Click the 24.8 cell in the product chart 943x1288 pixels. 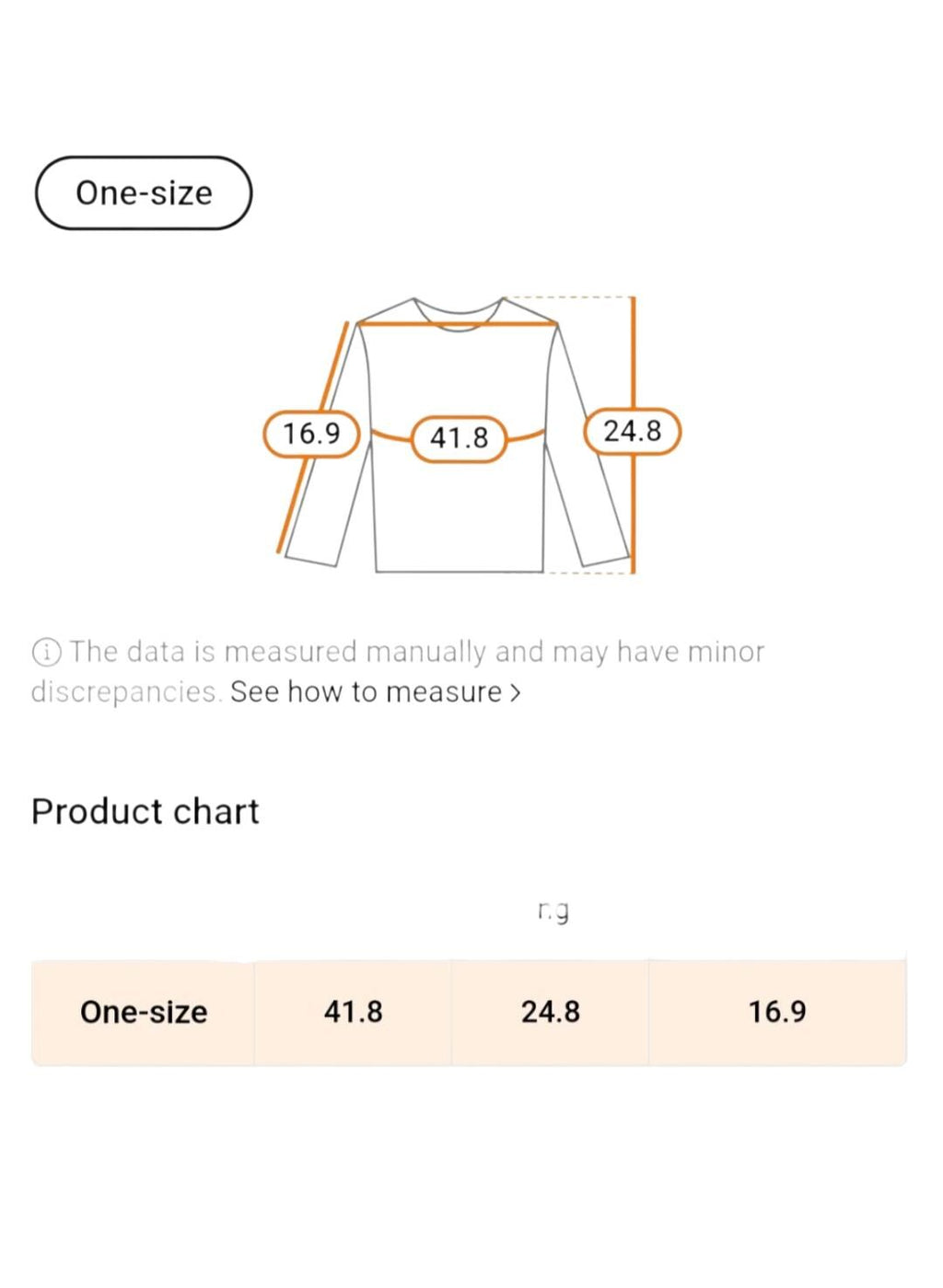click(x=551, y=1012)
